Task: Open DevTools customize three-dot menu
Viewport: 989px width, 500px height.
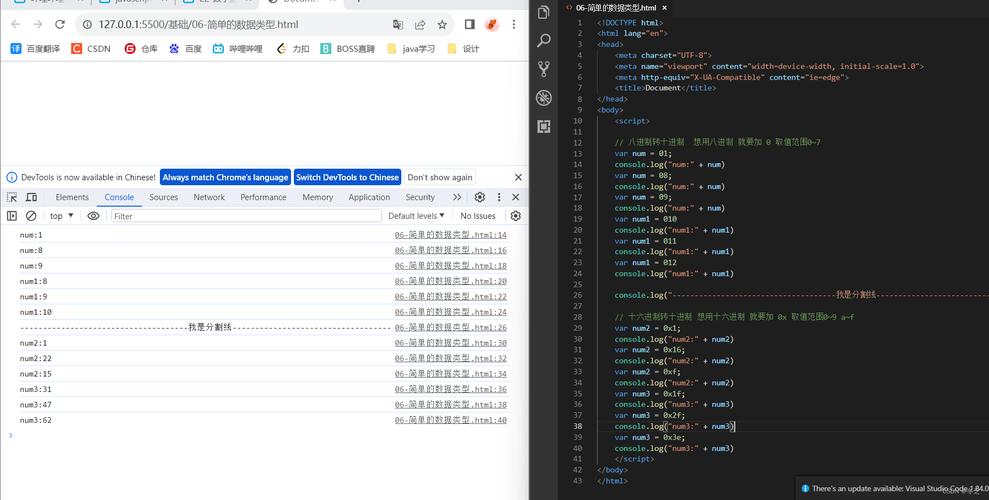Action: click(499, 197)
